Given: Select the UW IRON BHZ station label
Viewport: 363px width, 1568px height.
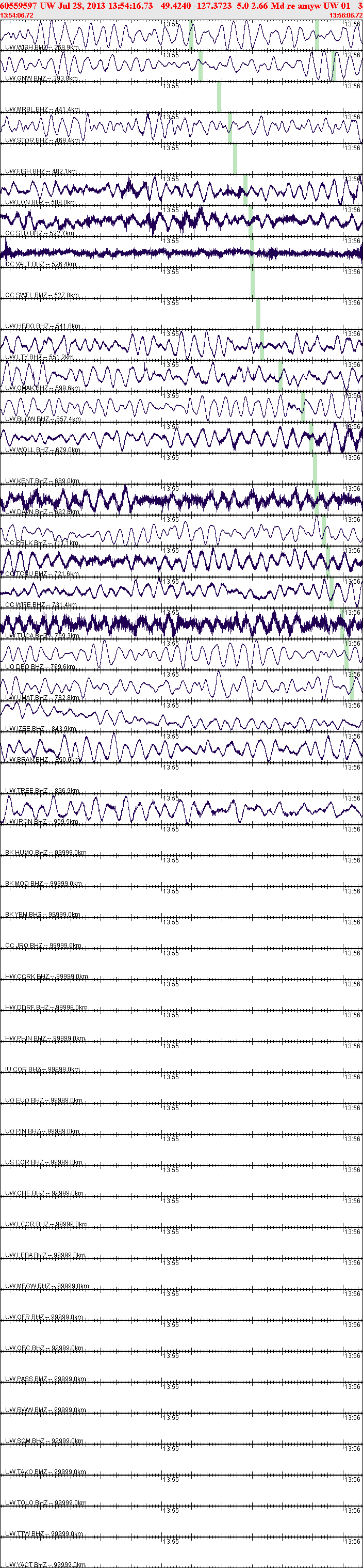Looking at the screenshot, I should click(x=41, y=822).
